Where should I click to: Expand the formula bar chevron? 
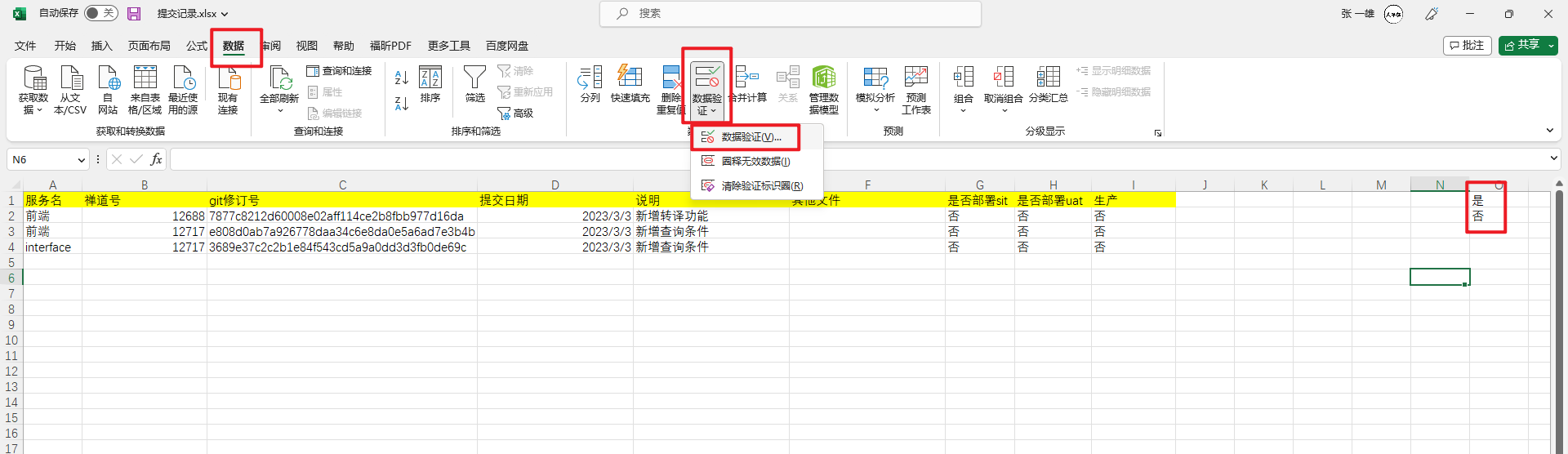coord(1553,158)
